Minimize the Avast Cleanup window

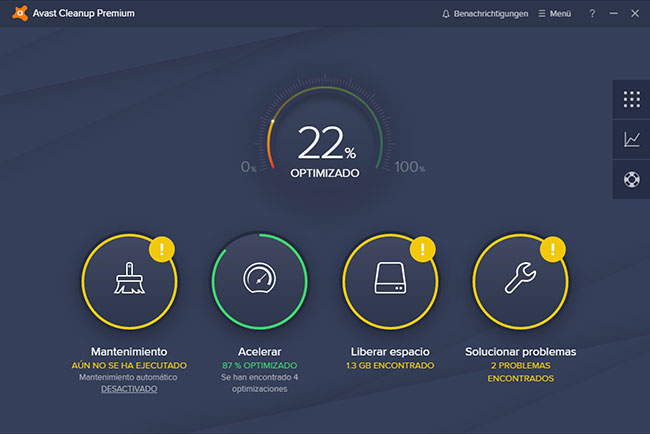point(614,14)
